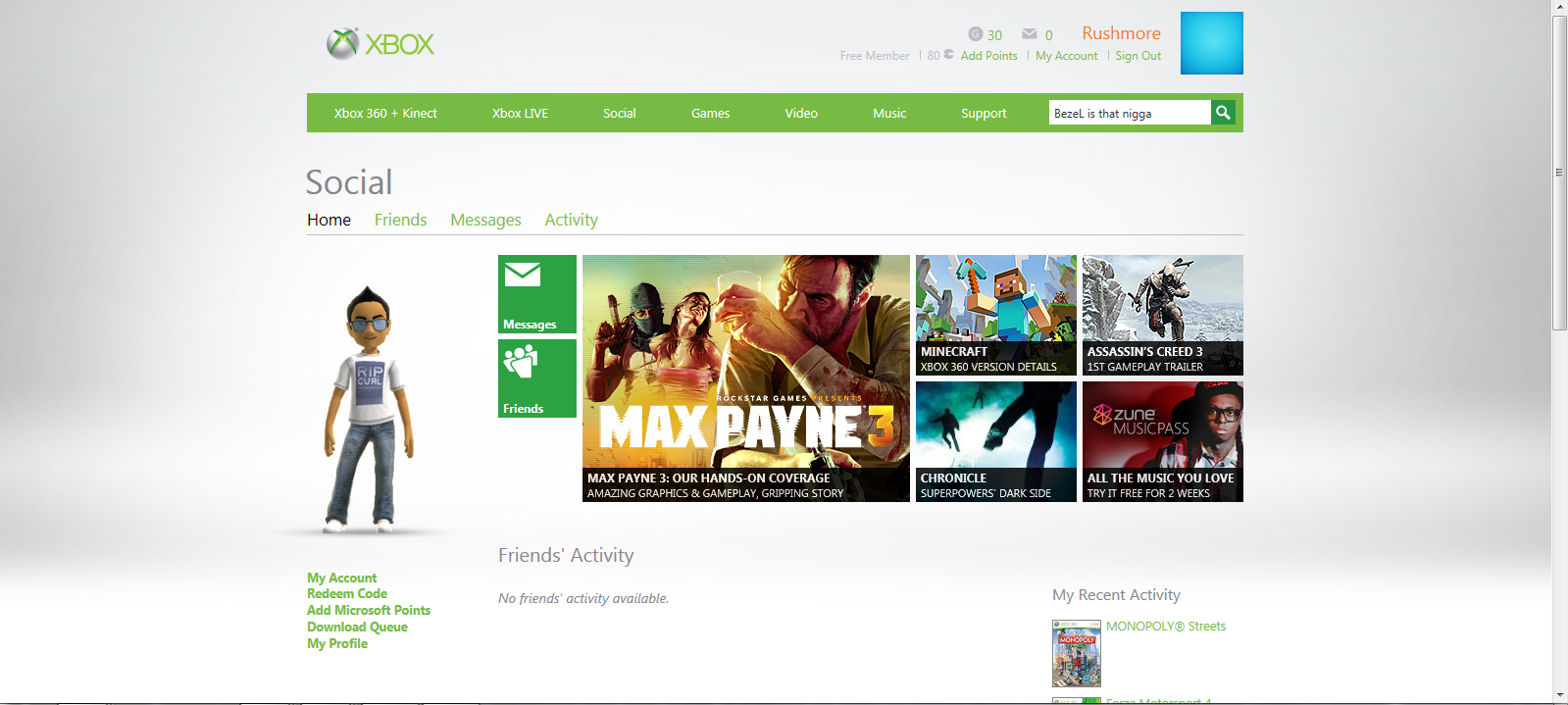Screen dimensions: 1568x705
Task: Click the search text field
Action: click(1130, 113)
